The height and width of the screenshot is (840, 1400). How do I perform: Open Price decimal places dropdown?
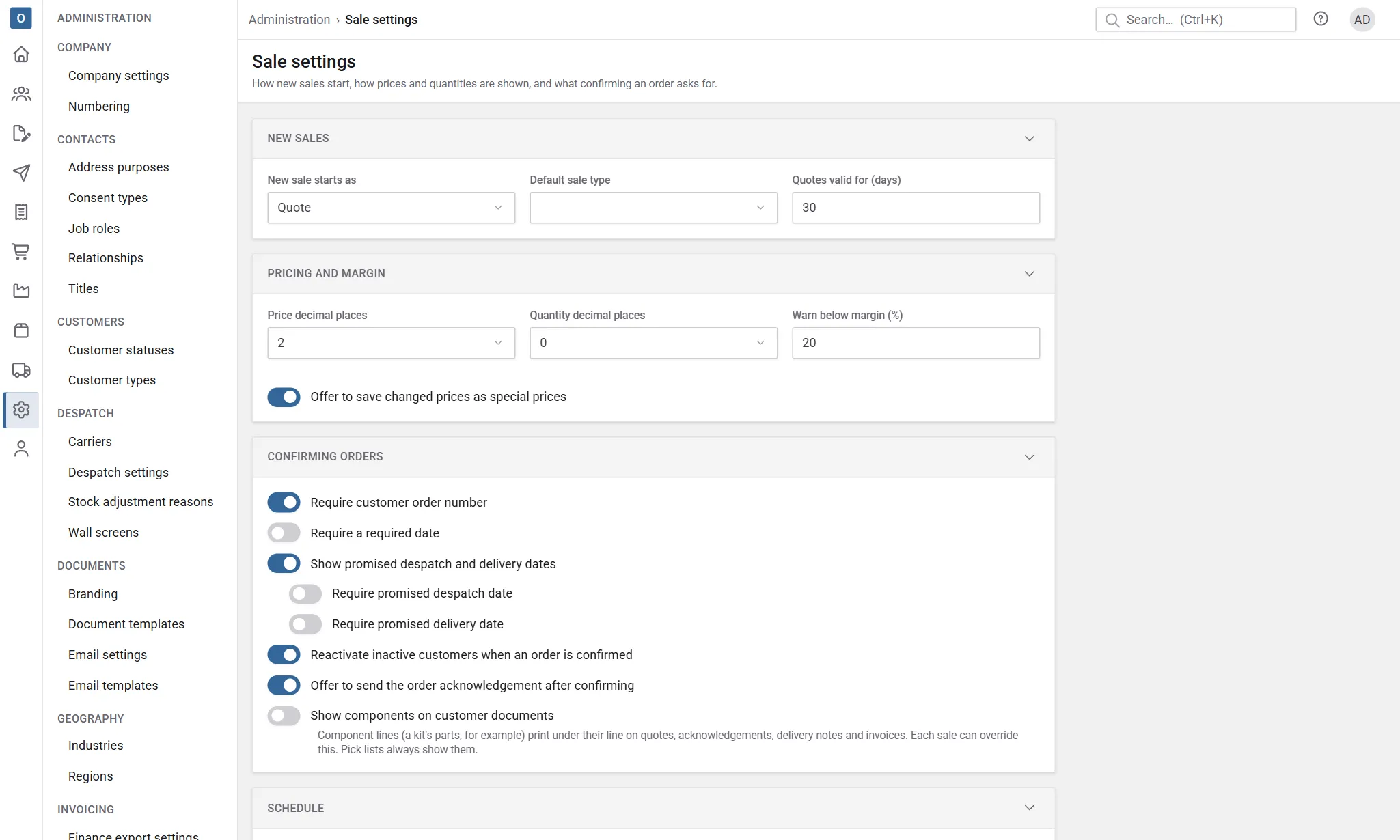(391, 343)
